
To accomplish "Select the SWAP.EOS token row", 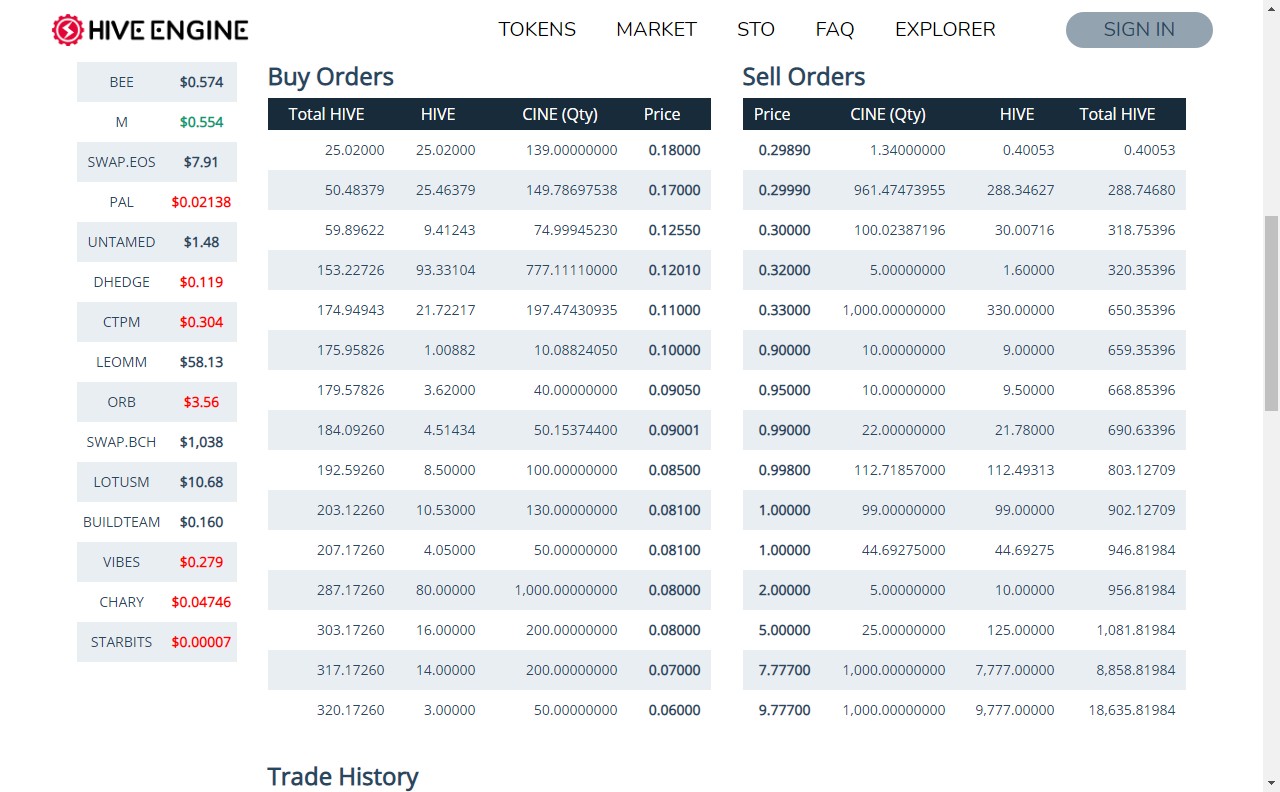I will point(157,162).
